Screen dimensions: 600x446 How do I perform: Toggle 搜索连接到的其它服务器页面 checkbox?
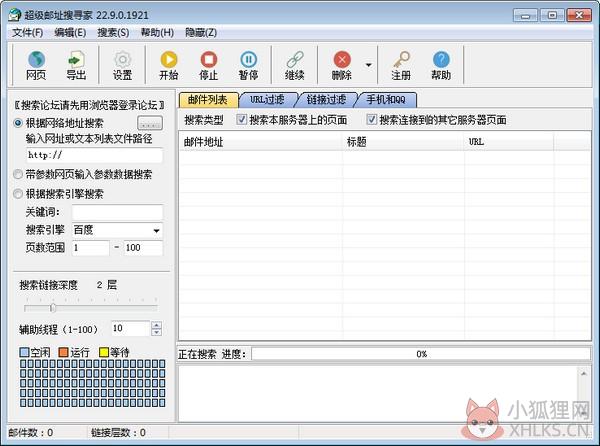coord(372,119)
